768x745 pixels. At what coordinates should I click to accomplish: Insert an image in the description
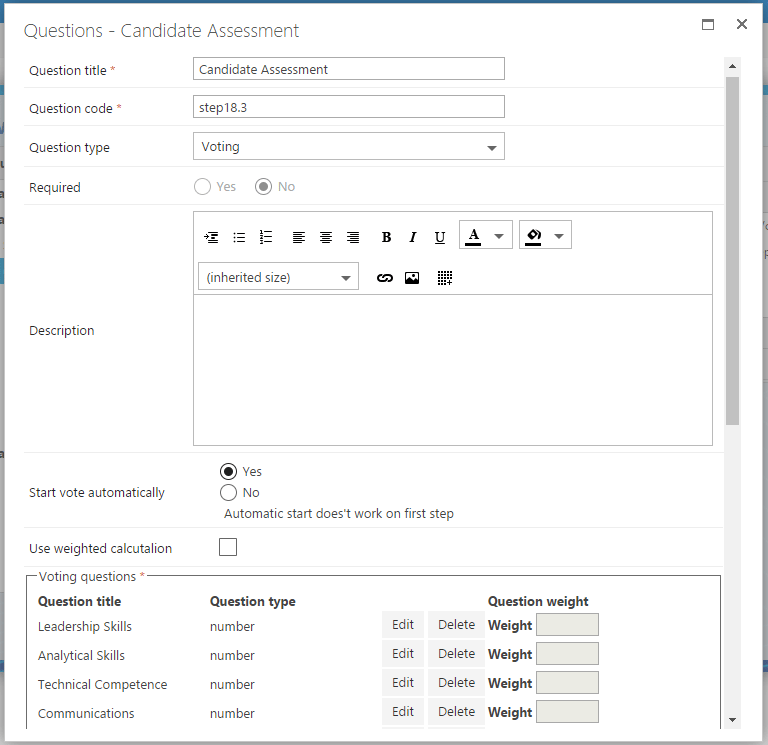(412, 278)
